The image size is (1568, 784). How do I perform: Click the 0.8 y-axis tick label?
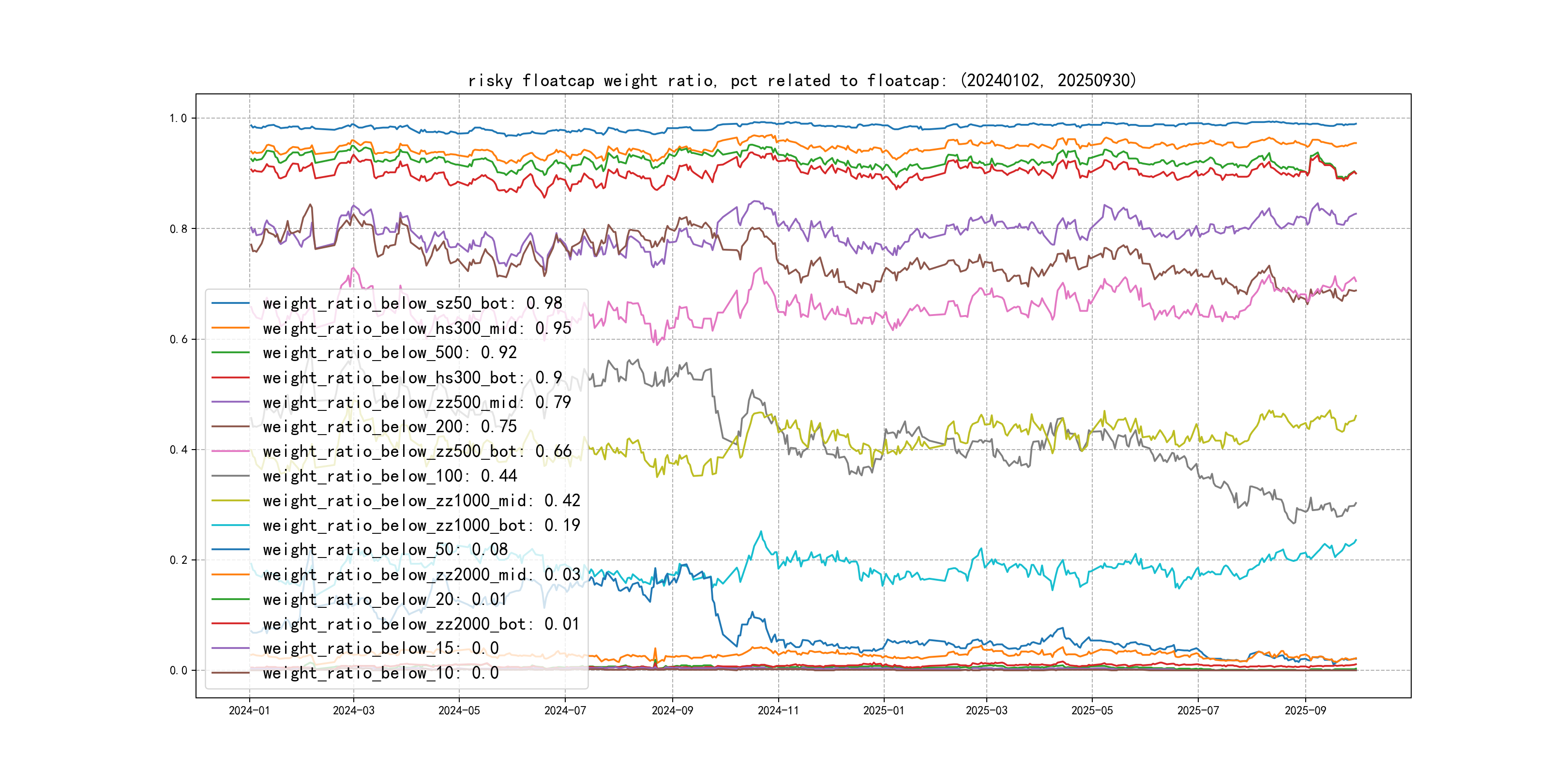coord(179,229)
